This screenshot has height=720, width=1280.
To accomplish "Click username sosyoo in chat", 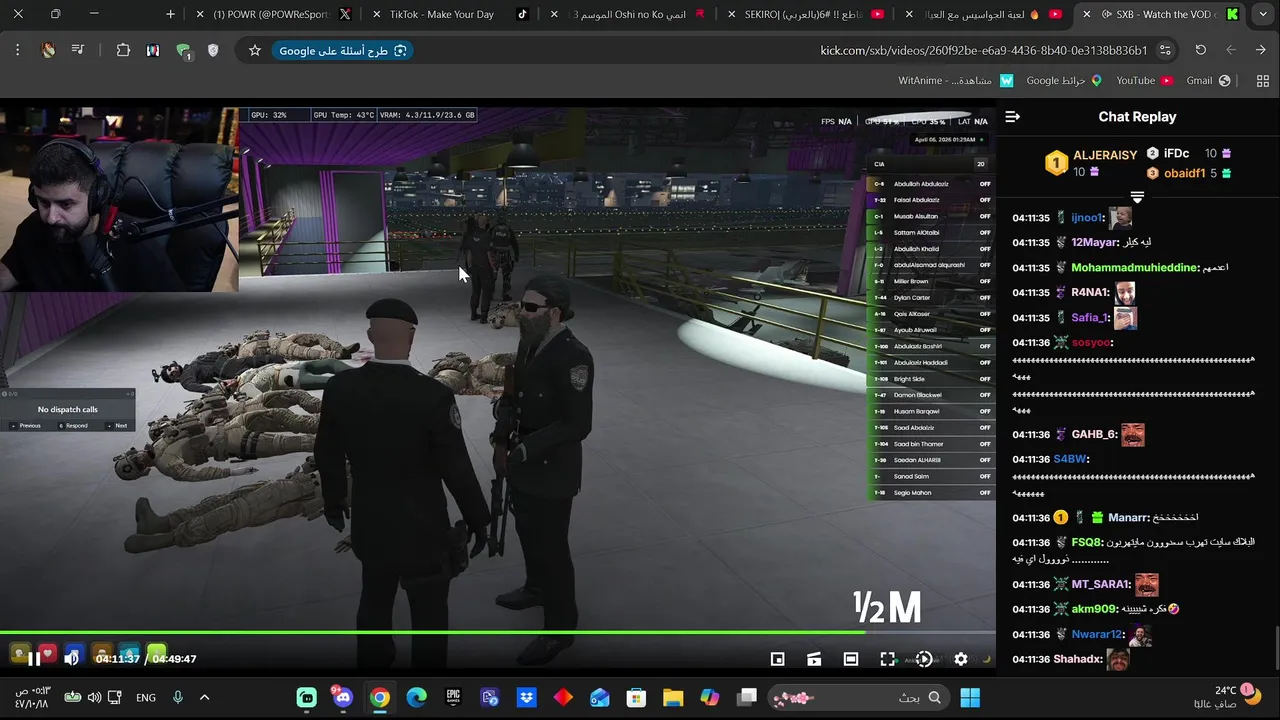I will 1091,343.
